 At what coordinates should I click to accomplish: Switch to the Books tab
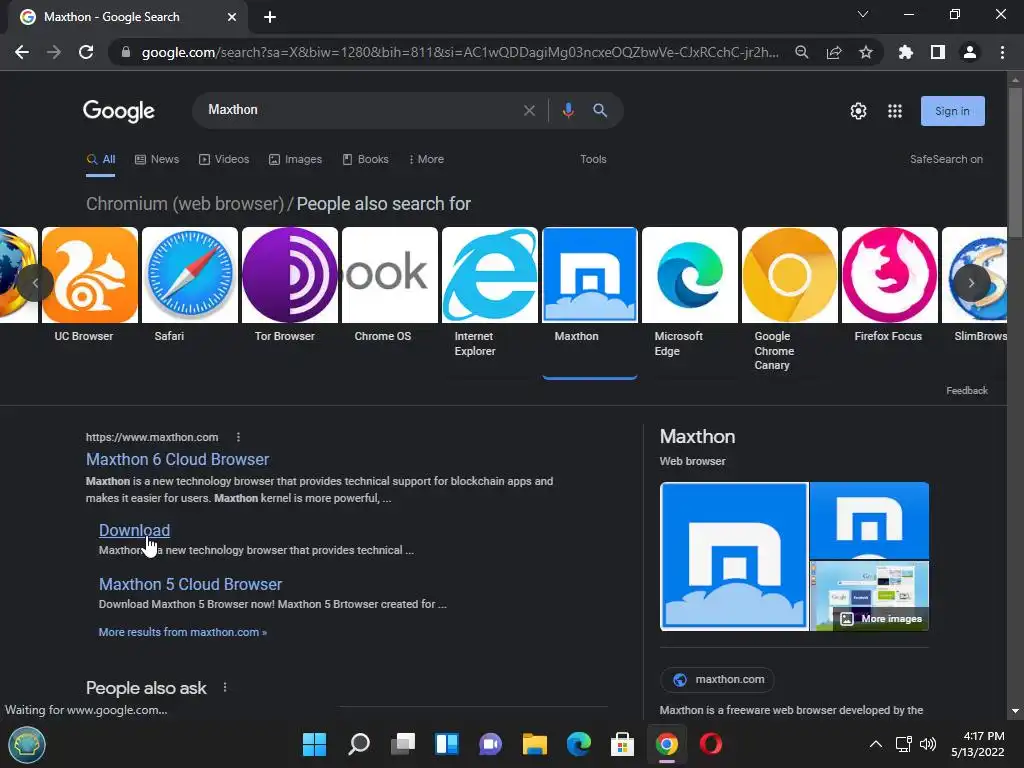366,159
